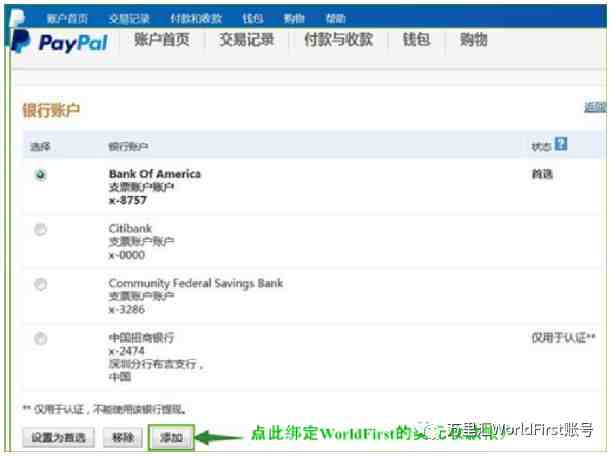Viewport: 613px width, 457px height.
Task: Select the 中国招商银行 radio button
Action: pyautogui.click(x=41, y=338)
